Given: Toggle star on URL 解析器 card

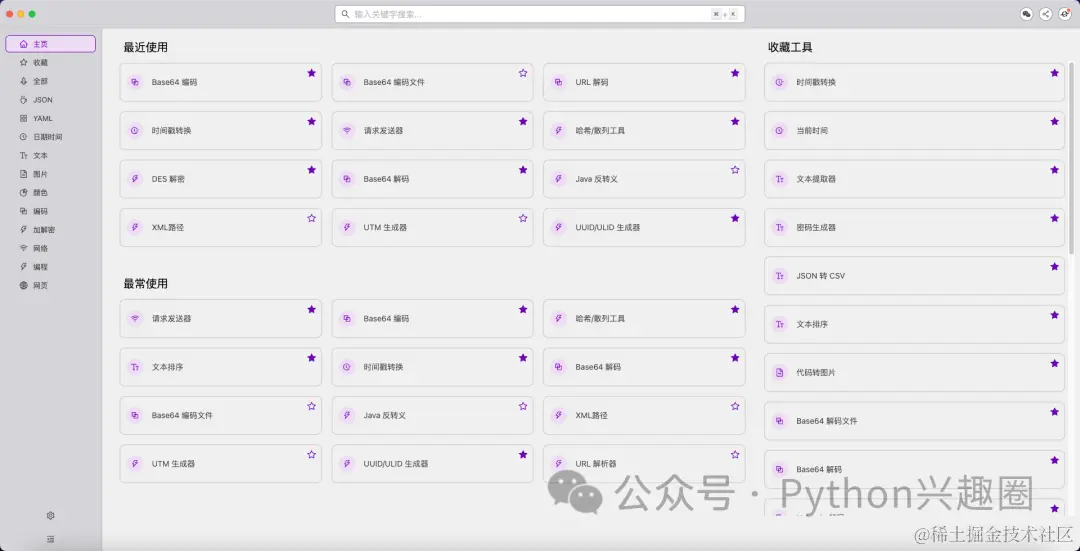Looking at the screenshot, I should [735, 455].
